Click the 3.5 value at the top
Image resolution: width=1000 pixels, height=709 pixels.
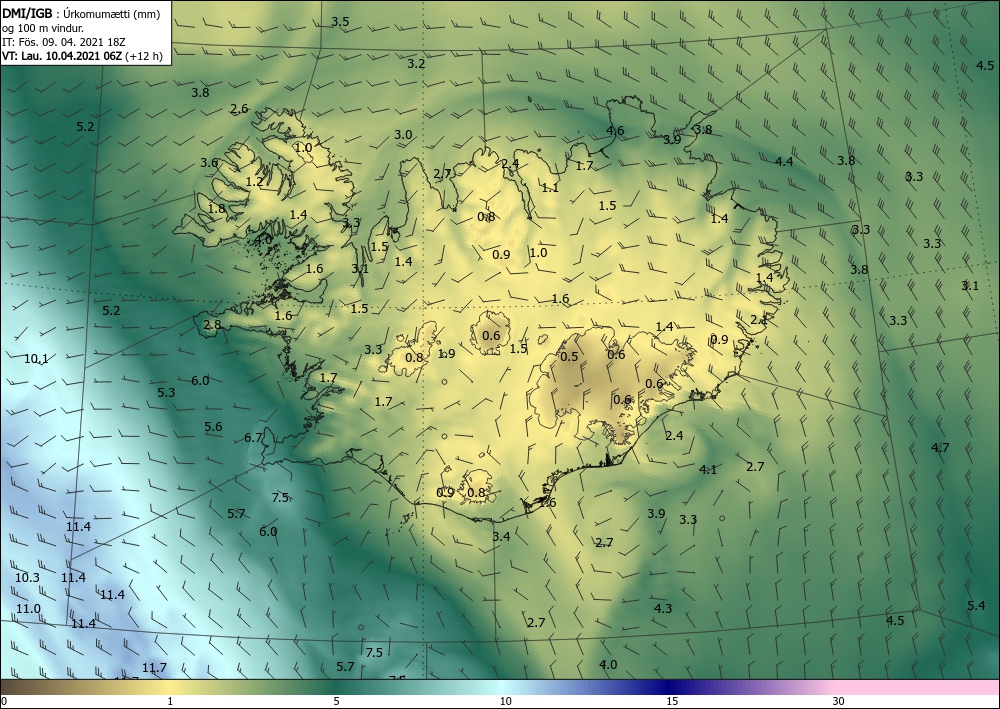340,22
